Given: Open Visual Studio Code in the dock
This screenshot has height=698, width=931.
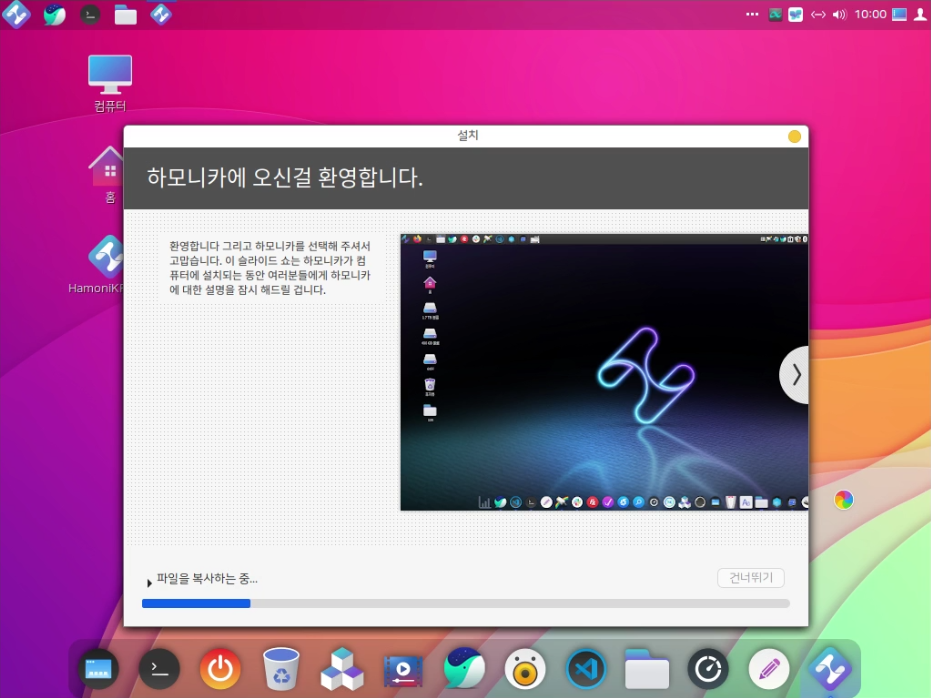Looking at the screenshot, I should click(x=586, y=669).
